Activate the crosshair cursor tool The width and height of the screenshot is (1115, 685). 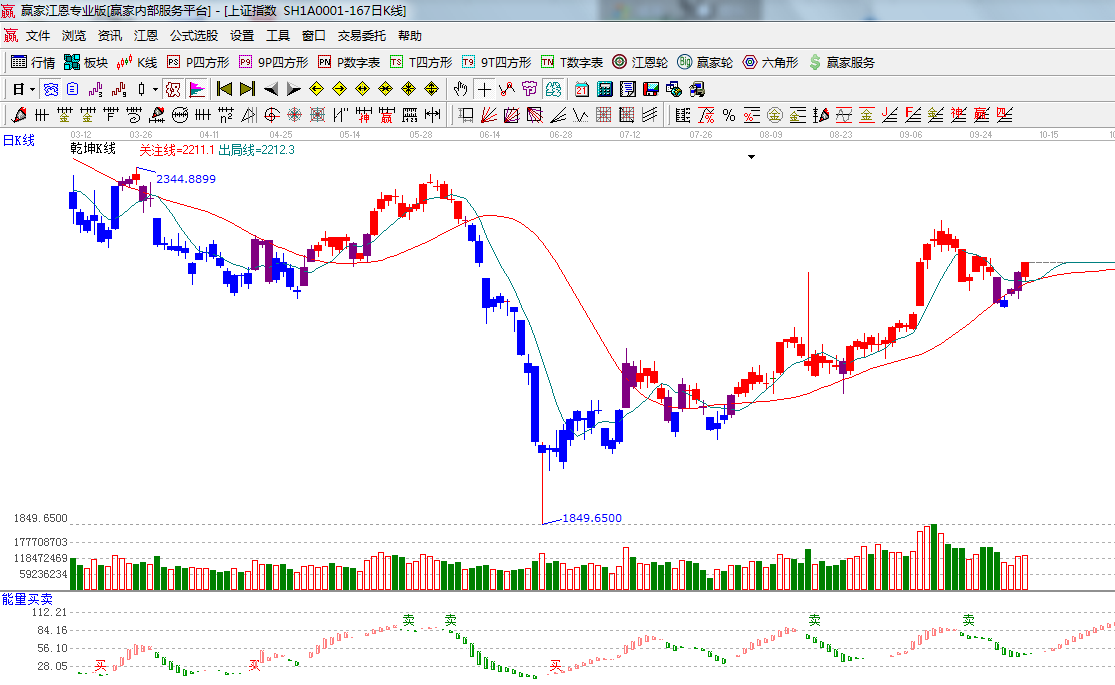484,88
